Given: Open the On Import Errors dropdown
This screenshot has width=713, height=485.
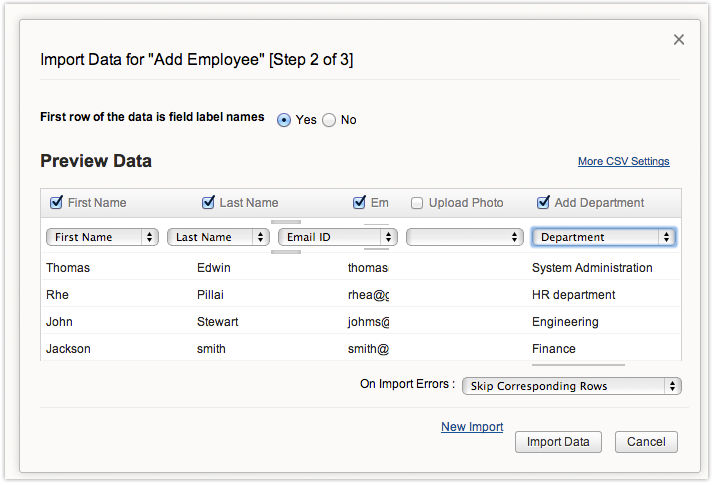Looking at the screenshot, I should [x=571, y=386].
